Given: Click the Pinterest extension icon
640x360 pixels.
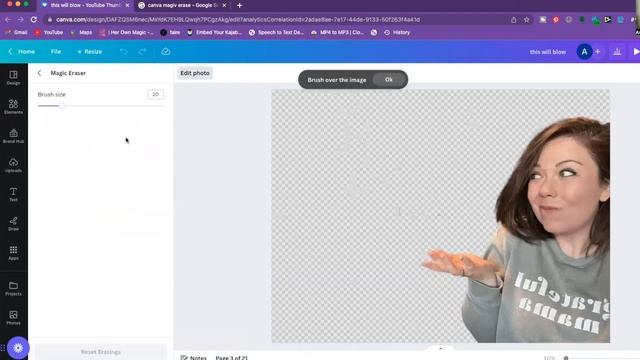Looking at the screenshot, I should (x=556, y=20).
